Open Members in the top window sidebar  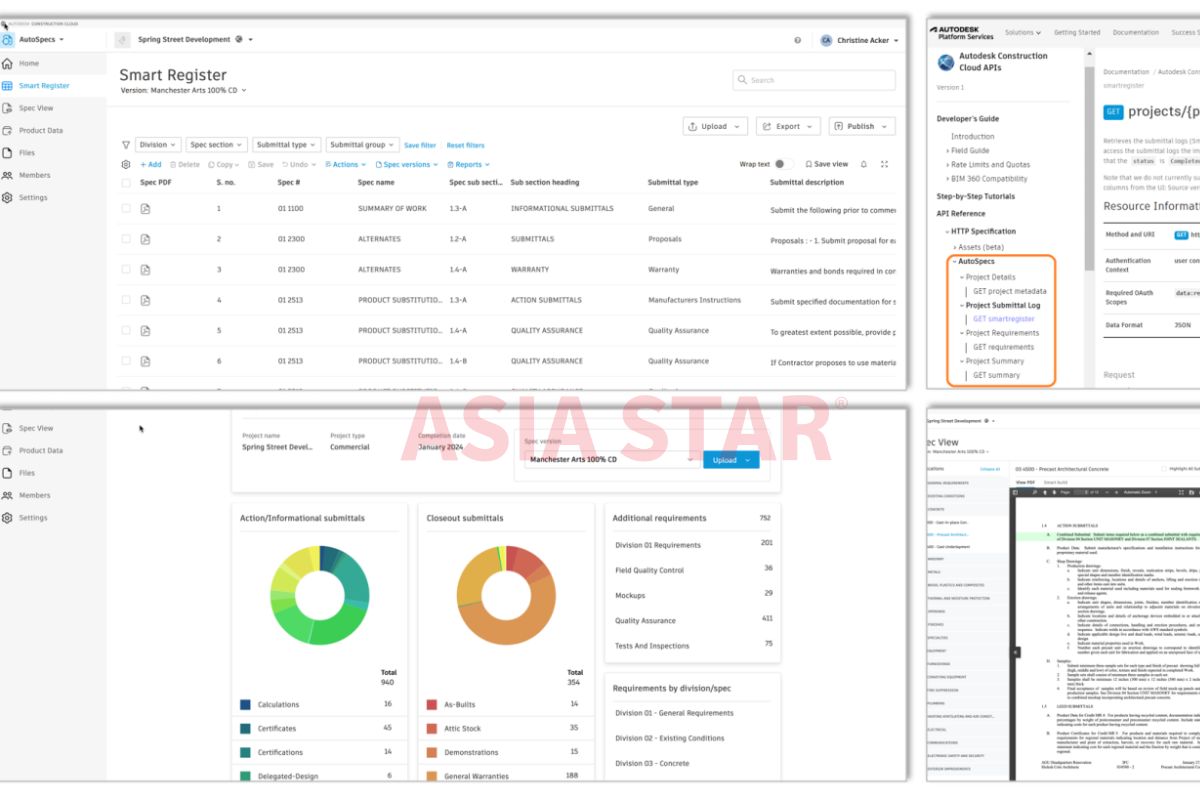[x=26, y=175]
